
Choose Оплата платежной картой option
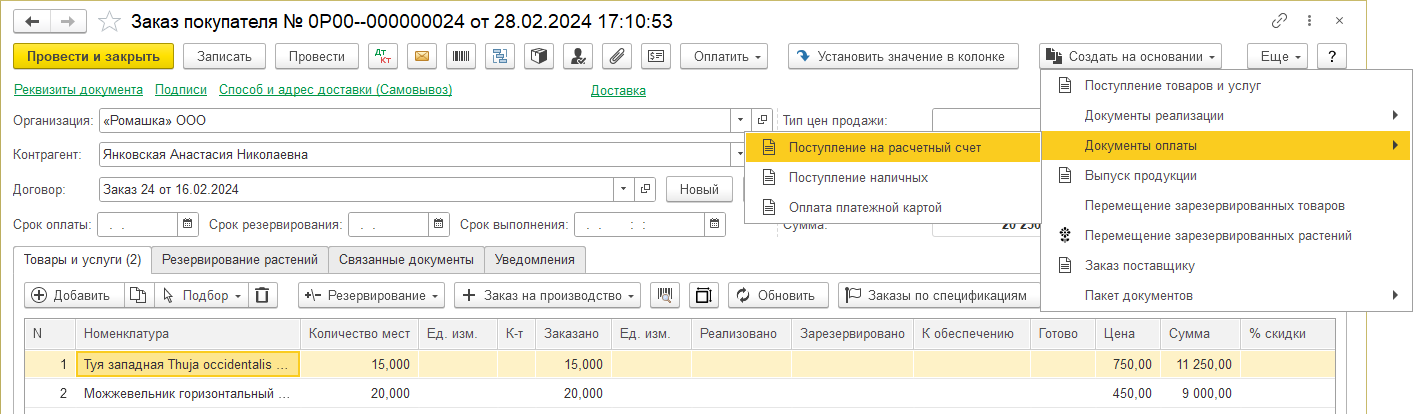(x=865, y=208)
